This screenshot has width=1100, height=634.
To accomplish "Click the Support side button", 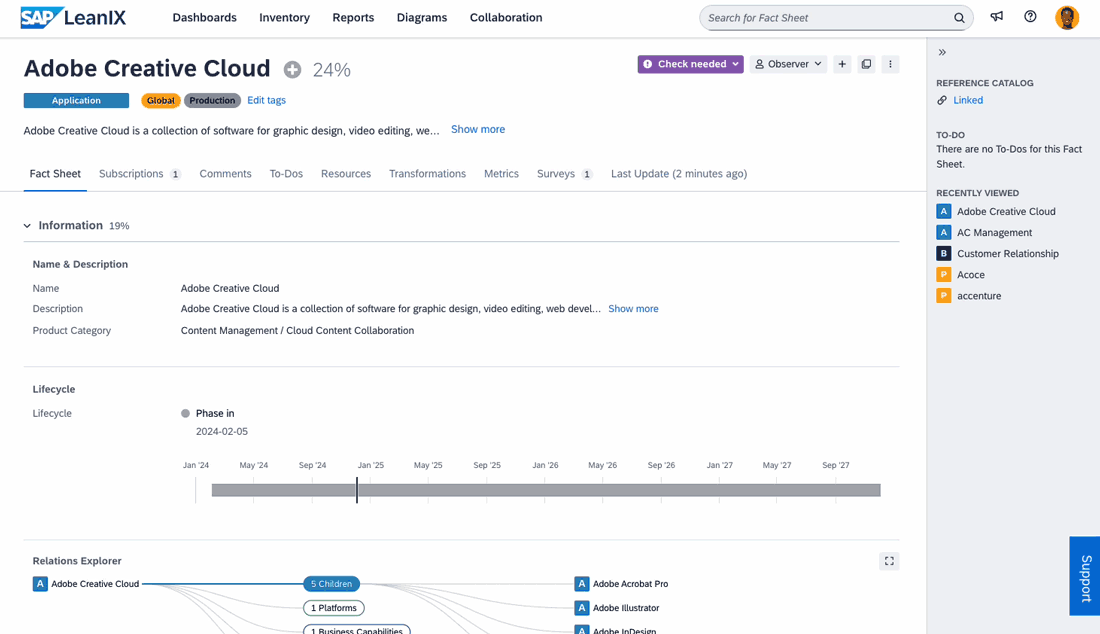I will [1085, 576].
